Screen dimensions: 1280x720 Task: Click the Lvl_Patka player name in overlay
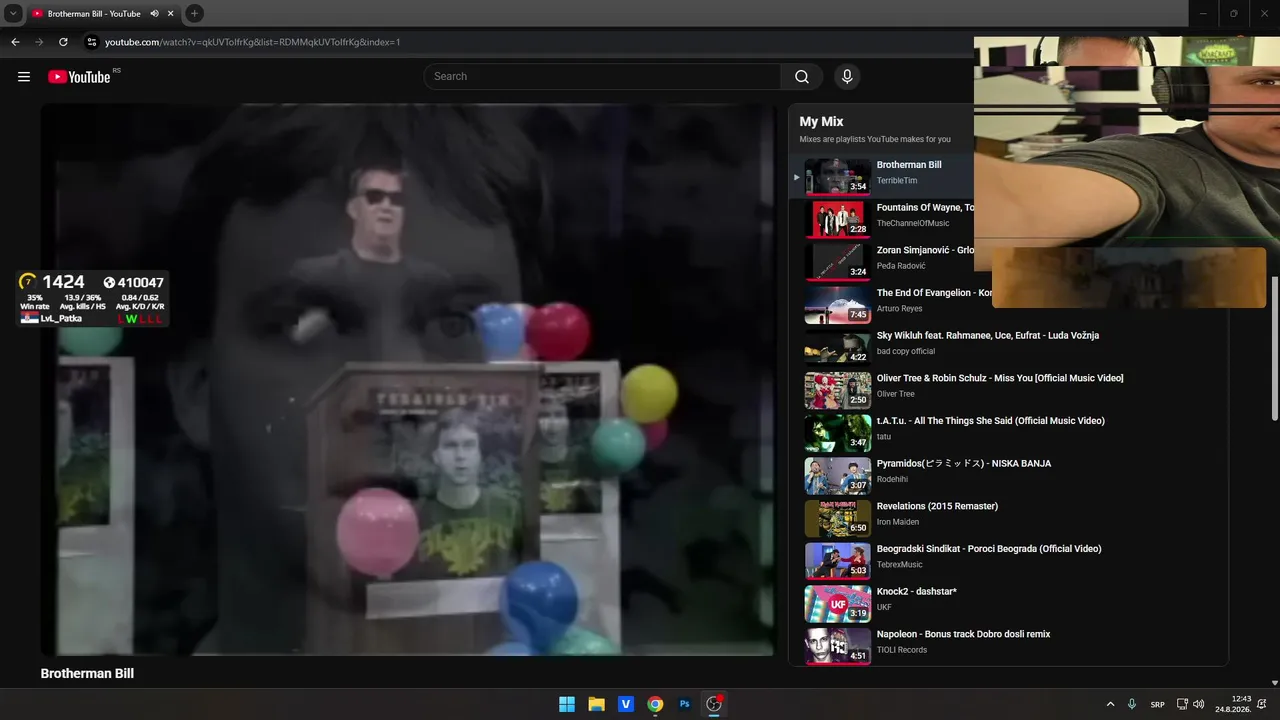tap(61, 318)
